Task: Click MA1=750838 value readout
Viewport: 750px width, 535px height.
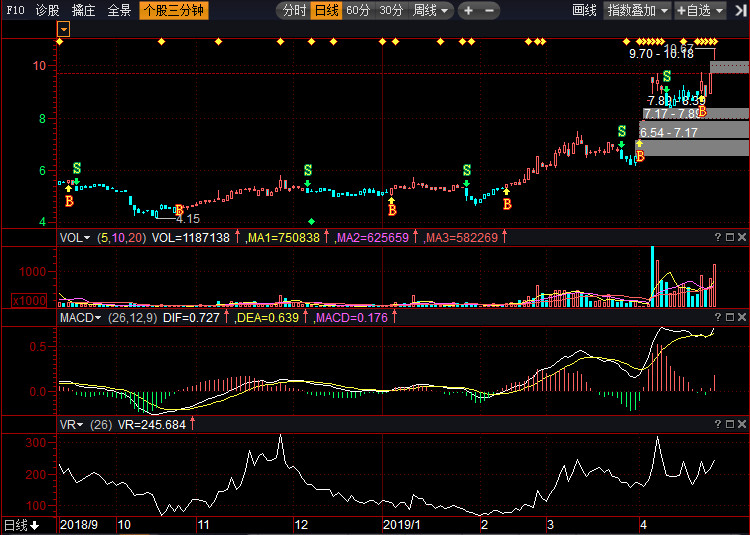Action: click(284, 238)
